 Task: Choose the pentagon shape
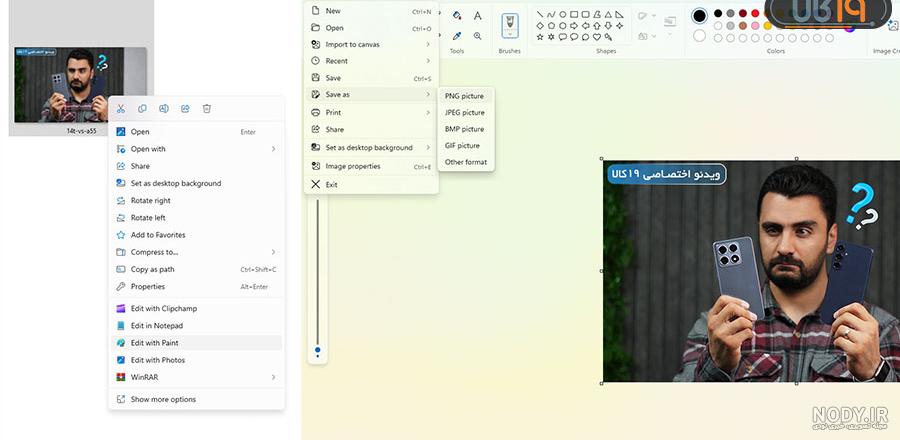point(551,26)
